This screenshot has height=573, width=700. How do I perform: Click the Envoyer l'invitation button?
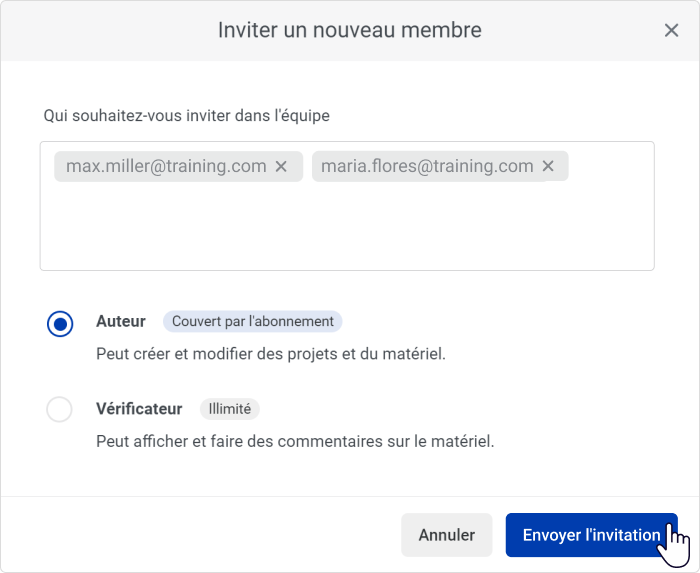(x=591, y=535)
